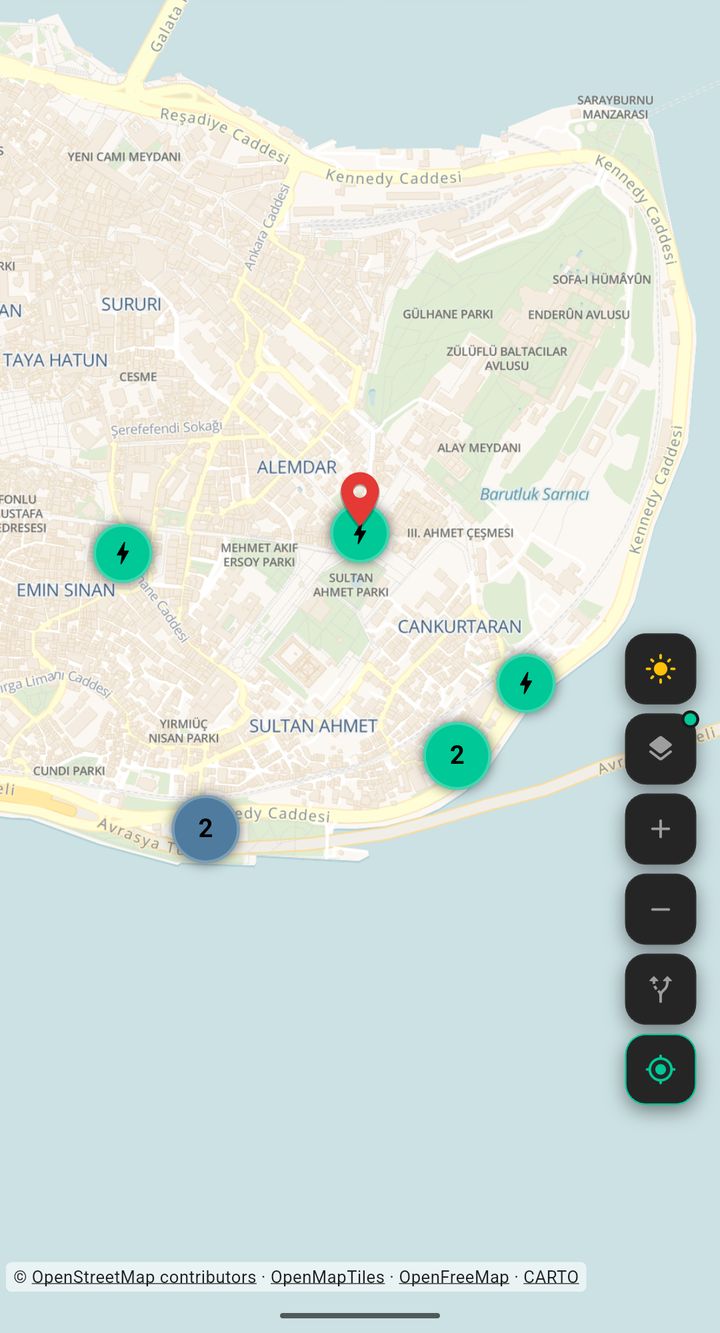Click the EMIN SINAN neighborhood label
This screenshot has width=720, height=1333.
[x=66, y=590]
